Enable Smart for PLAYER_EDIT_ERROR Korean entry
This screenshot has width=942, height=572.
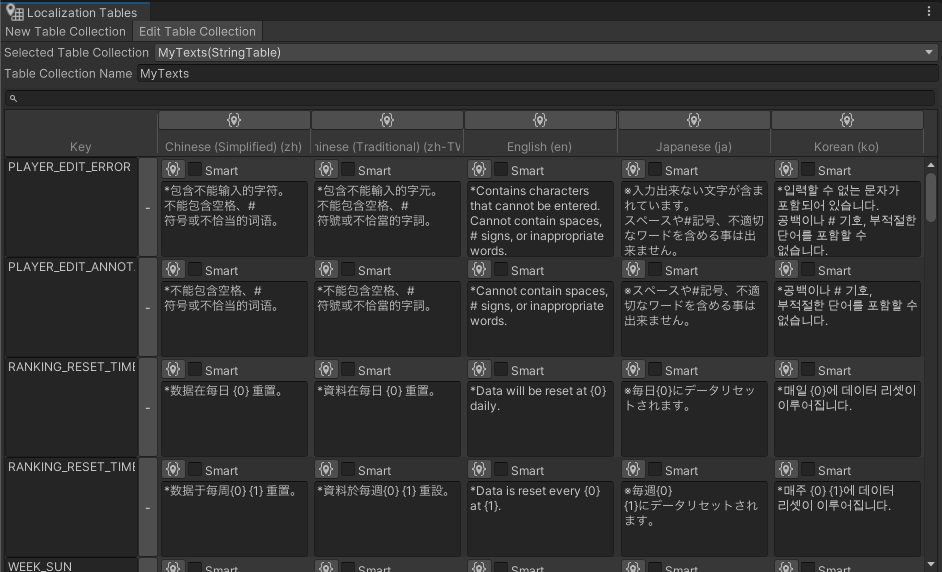[x=807, y=169]
